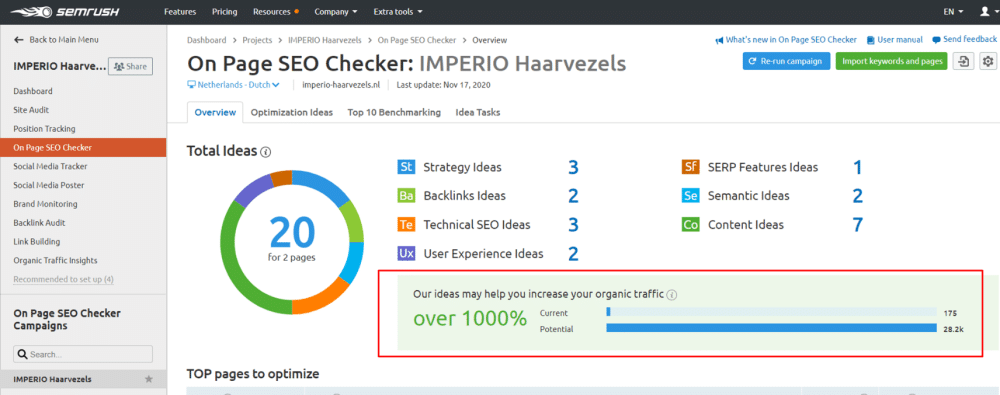
Task: Switch to the Top 10 Benchmarking tab
Action: tap(394, 112)
